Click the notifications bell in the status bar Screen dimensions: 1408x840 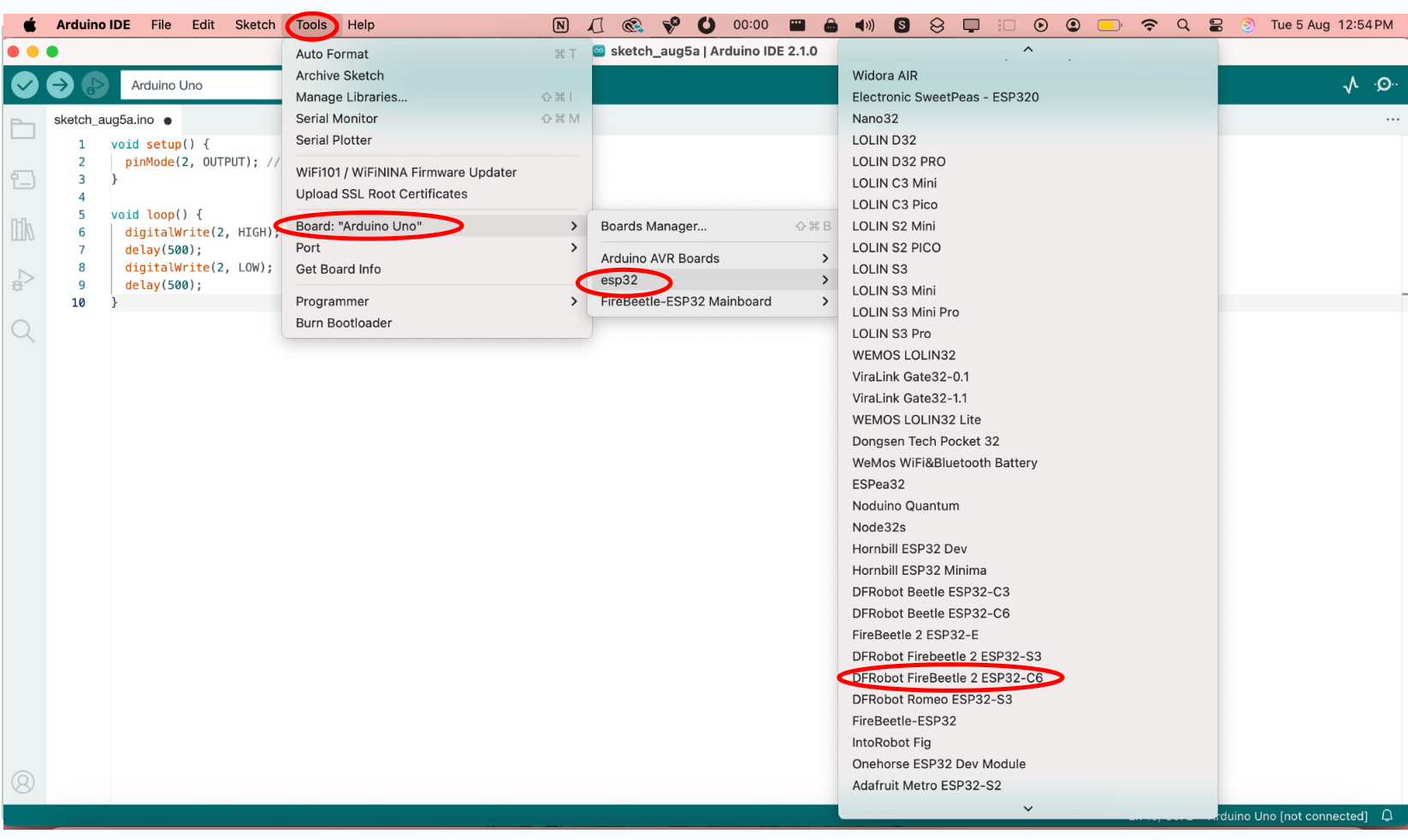(1387, 816)
